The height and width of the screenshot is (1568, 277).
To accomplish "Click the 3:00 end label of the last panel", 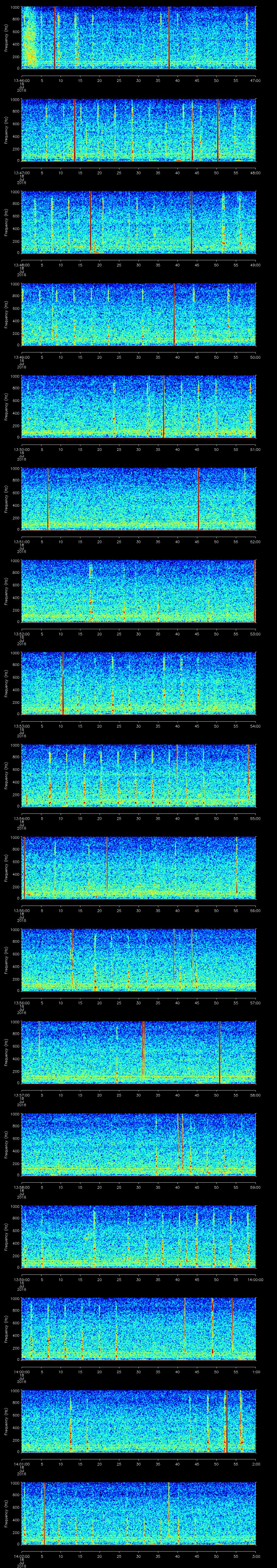I will [256, 1556].
